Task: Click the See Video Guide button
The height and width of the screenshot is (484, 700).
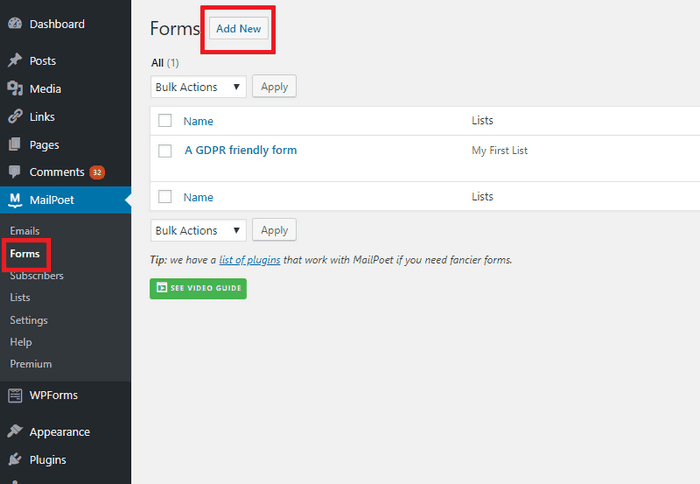Action: pos(198,288)
